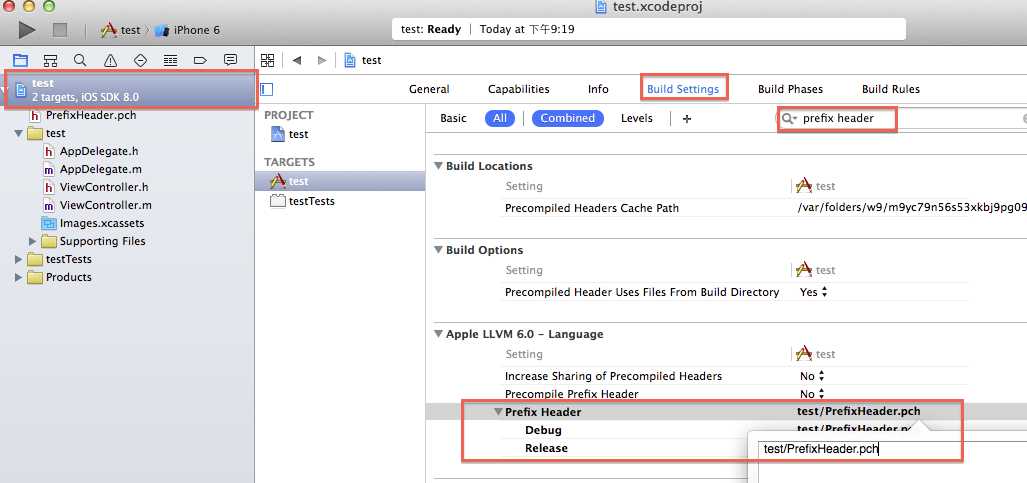Collapse the Build Locations section
Screen dimensions: 1027x483
tap(439, 166)
